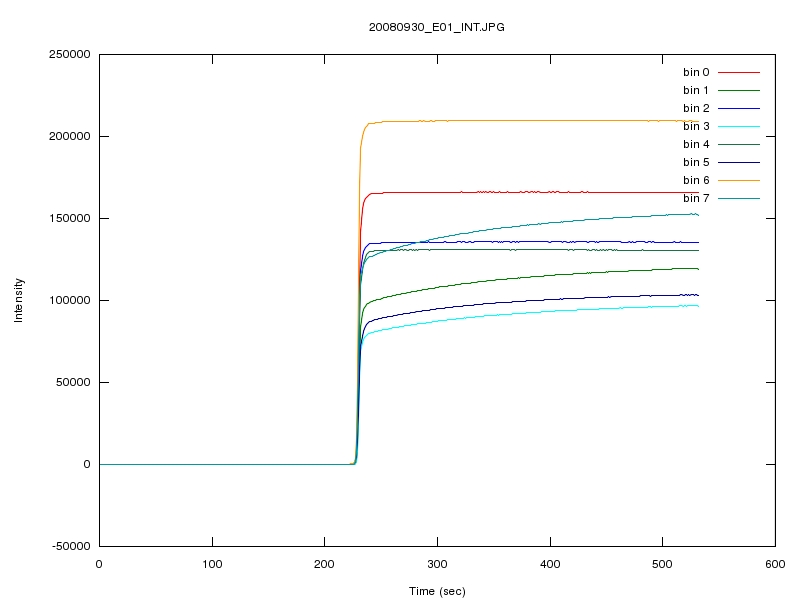
Task: Click the 200000 y-axis tick label
Action: click(x=69, y=136)
